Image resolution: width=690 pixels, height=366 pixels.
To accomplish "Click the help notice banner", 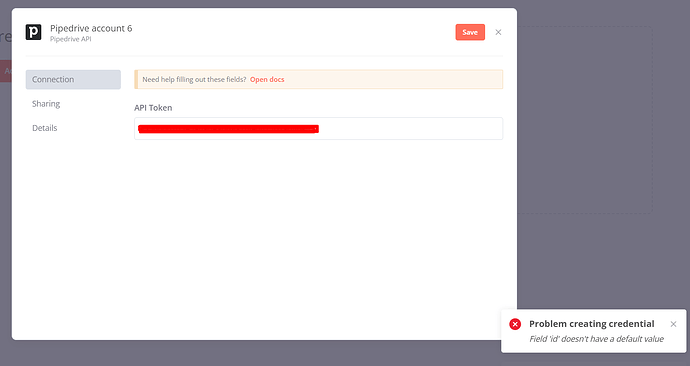I will (318, 80).
